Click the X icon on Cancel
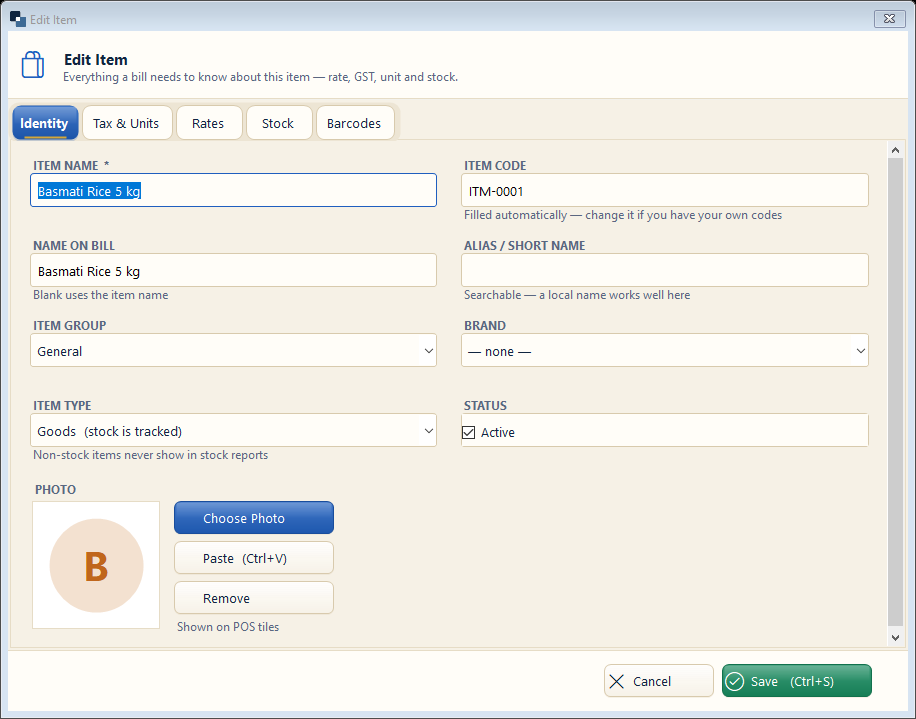 pyautogui.click(x=616, y=681)
